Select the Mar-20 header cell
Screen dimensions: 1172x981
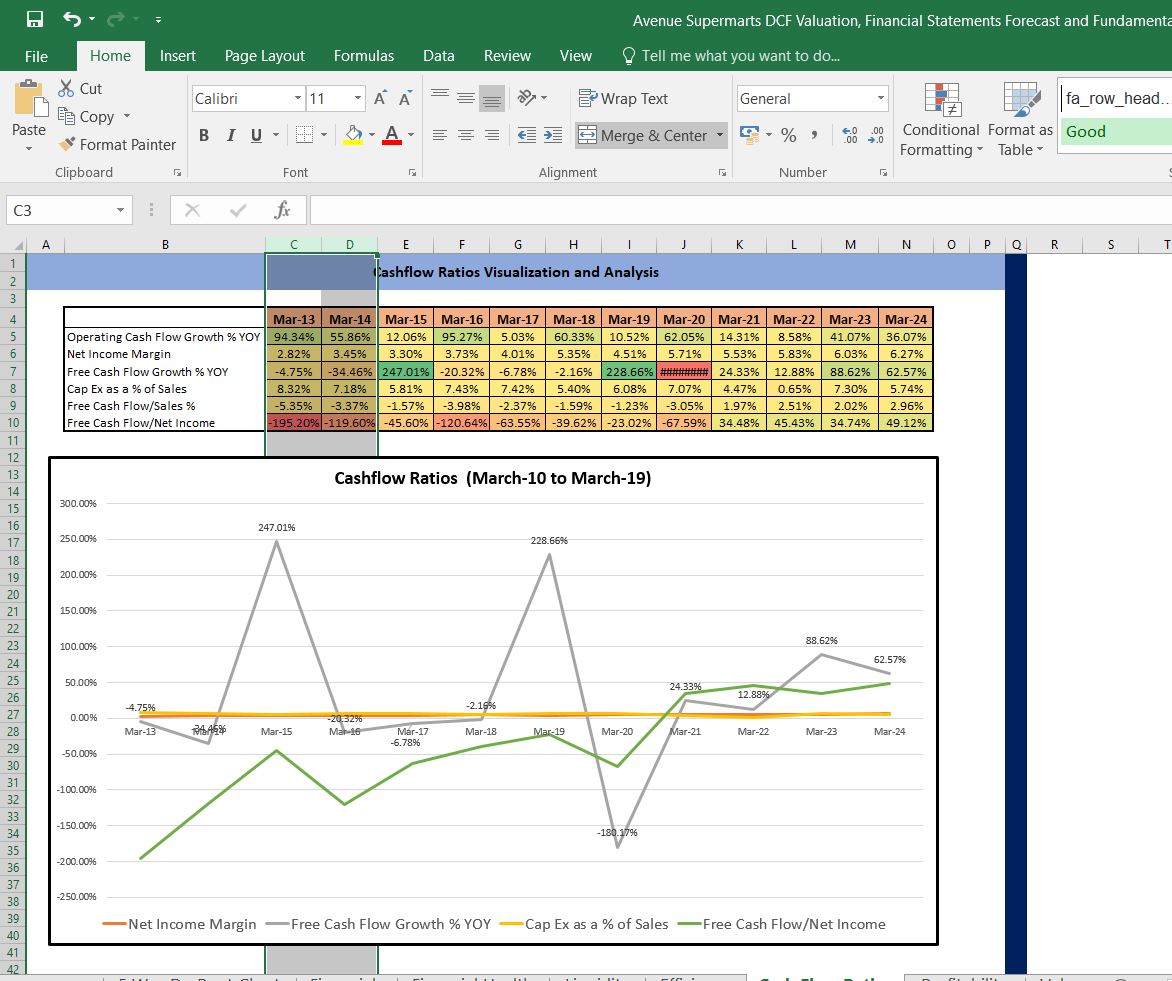(684, 319)
